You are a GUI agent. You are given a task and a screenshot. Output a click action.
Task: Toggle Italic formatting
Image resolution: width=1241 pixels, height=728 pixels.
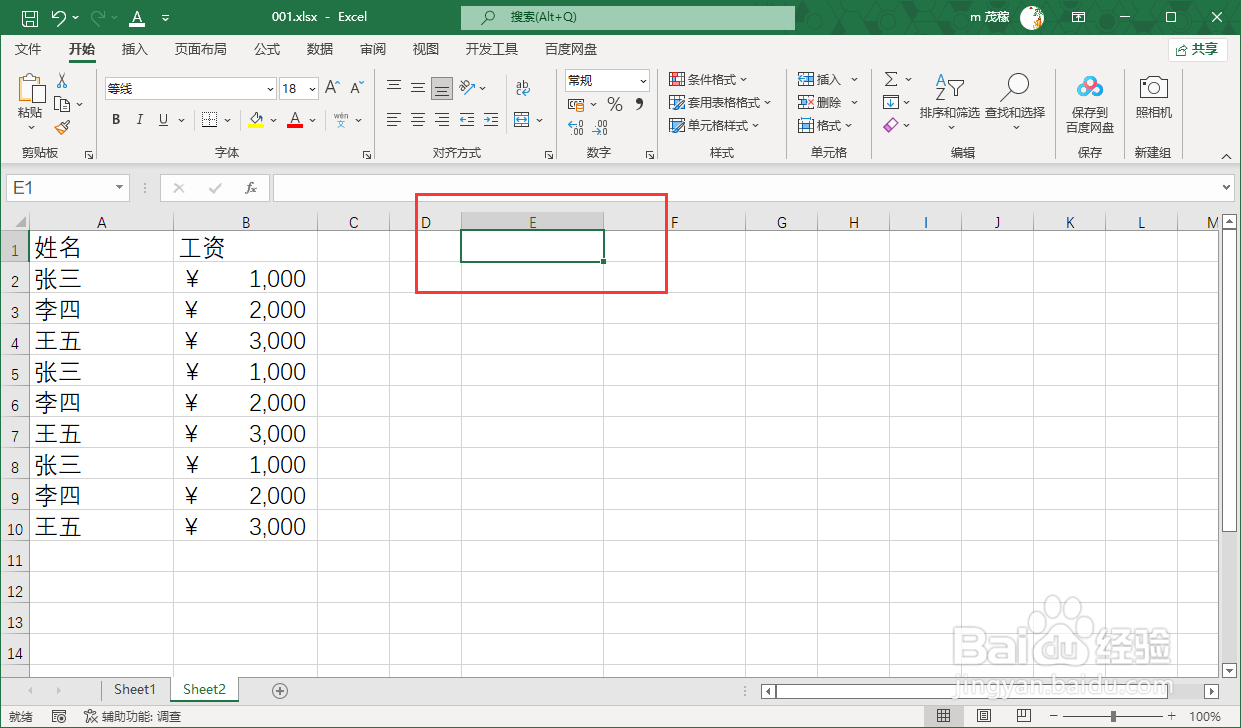tap(140, 120)
